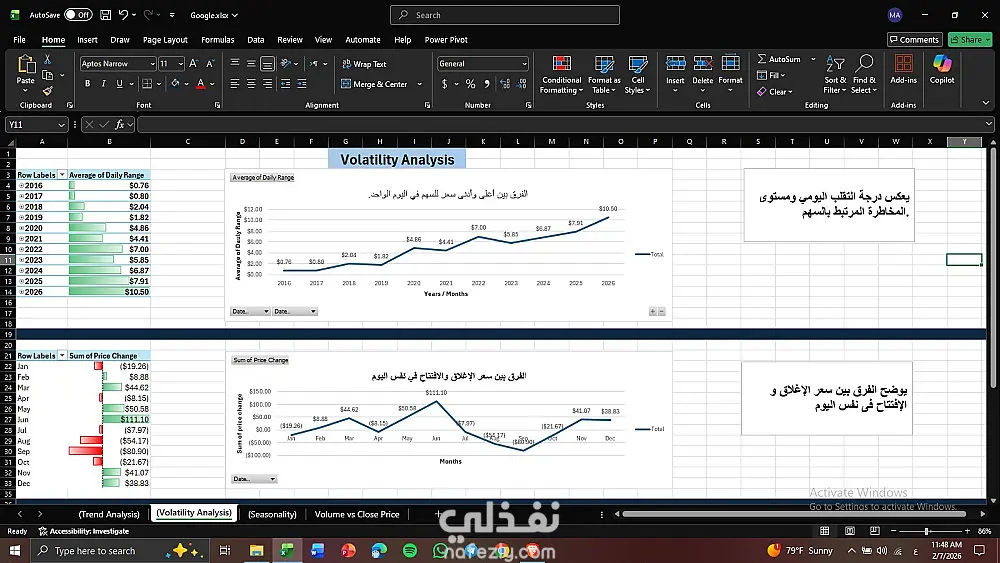Click the Windows Start button

click(15, 550)
